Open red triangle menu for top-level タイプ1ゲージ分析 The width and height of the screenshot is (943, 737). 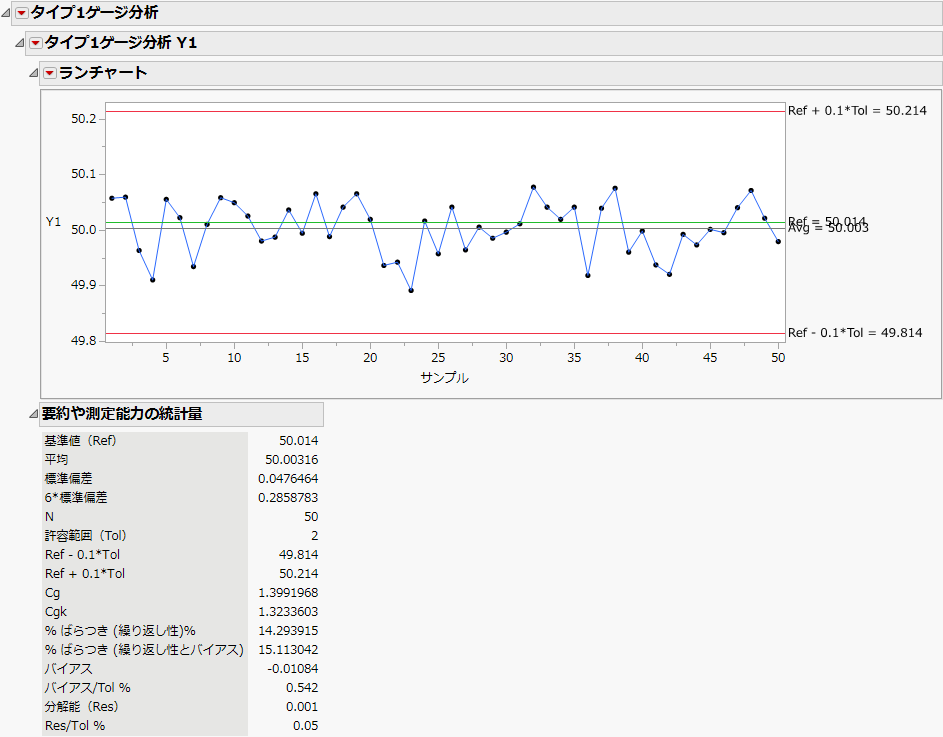(x=22, y=13)
